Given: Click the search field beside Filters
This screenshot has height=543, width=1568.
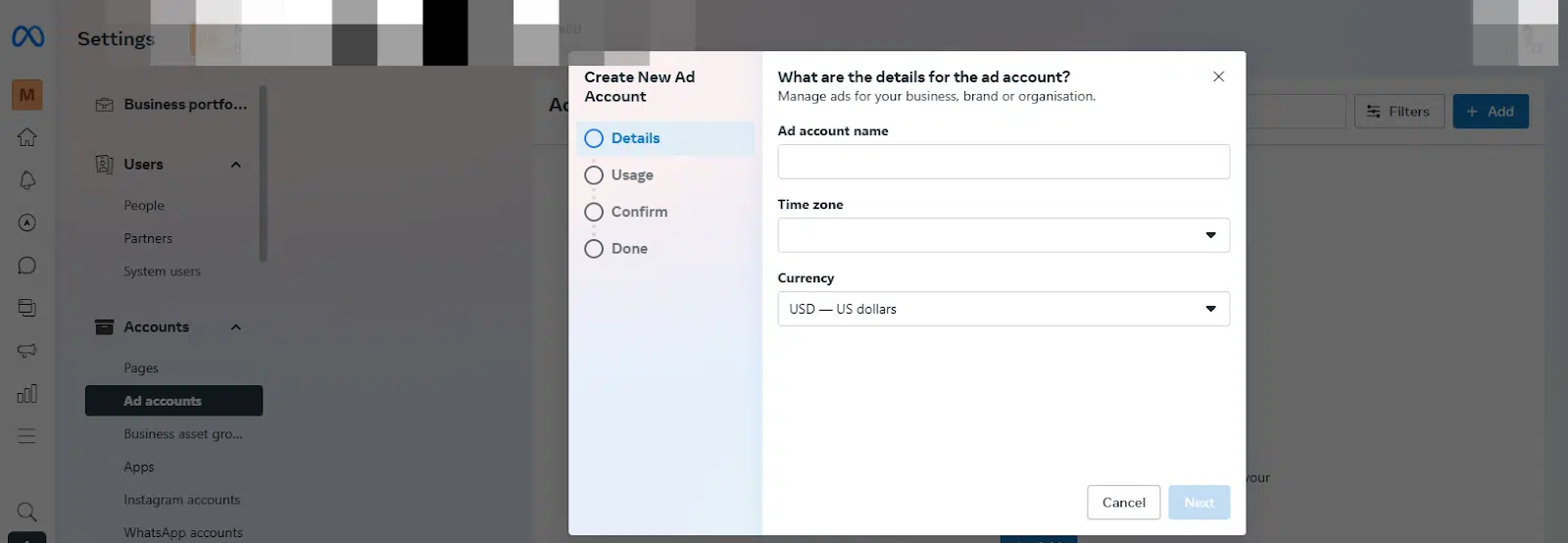Looking at the screenshot, I should pyautogui.click(x=1295, y=112).
